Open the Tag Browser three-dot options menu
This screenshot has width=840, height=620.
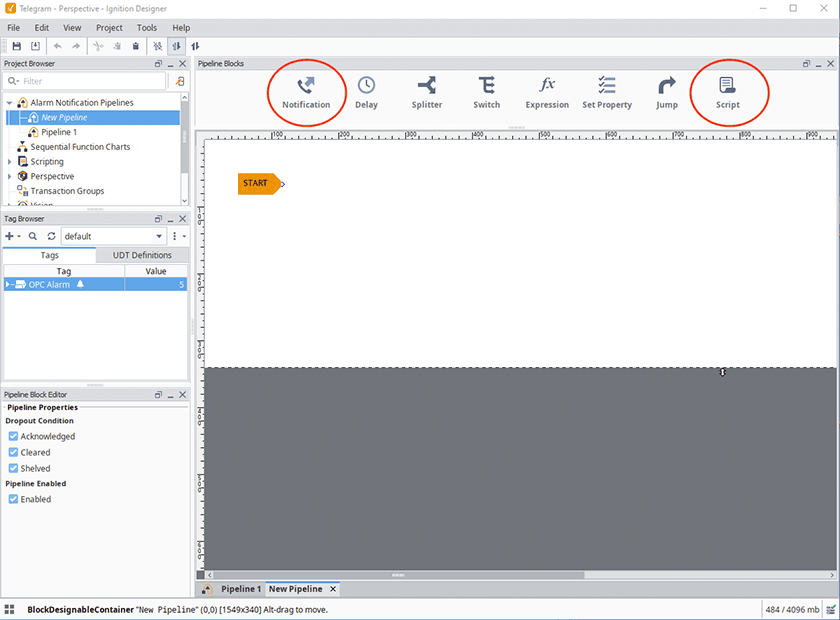tap(178, 236)
